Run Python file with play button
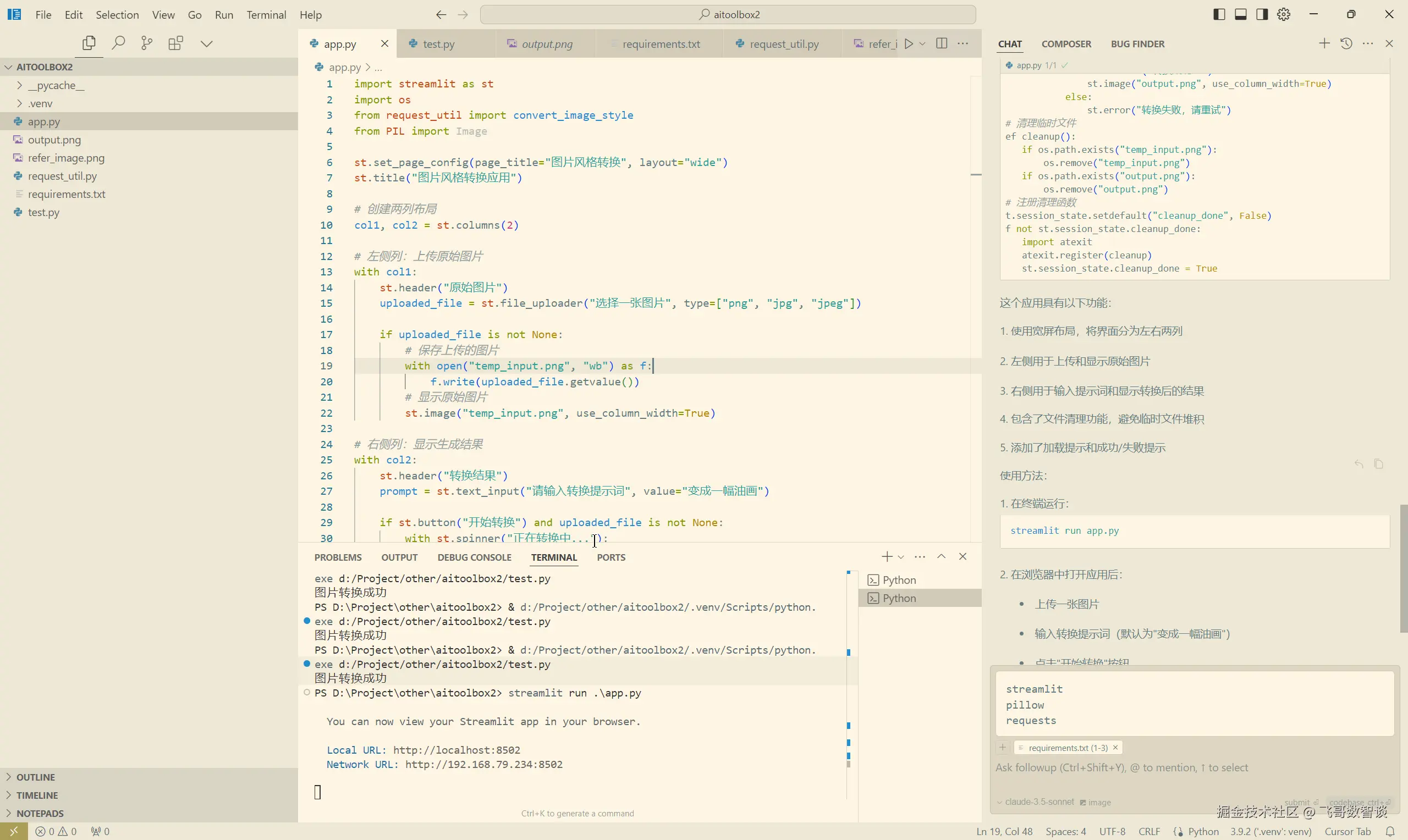Screen dimensions: 1408x840 pos(909,43)
